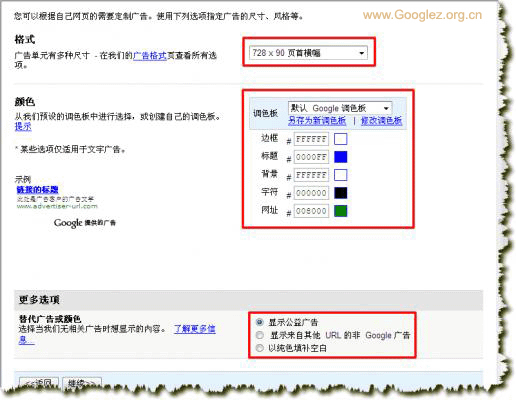Click the 网址 008000 hex input field

point(311,211)
